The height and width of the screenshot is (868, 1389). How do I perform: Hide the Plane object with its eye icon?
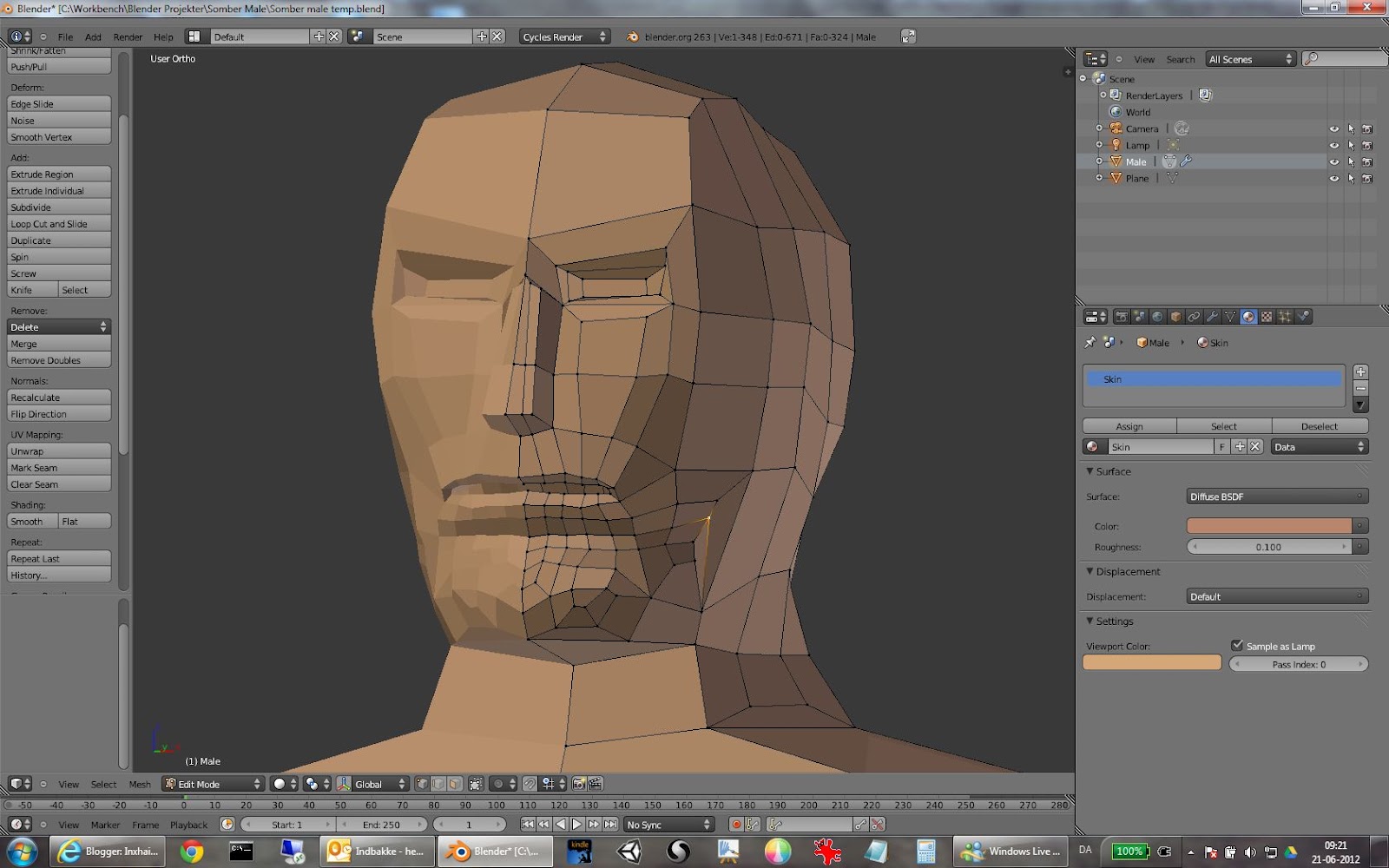(1334, 178)
